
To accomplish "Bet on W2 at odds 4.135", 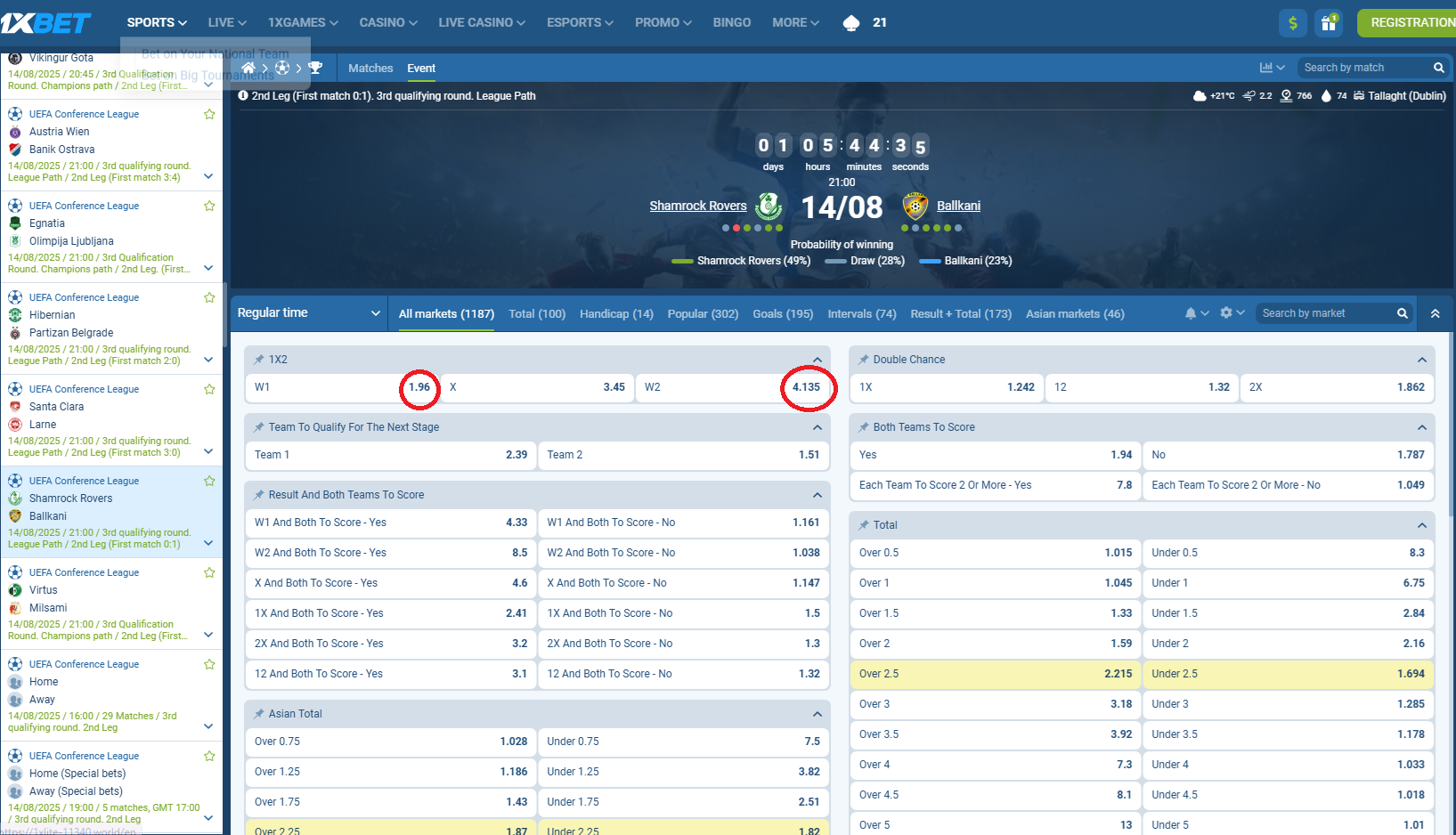I will pyautogui.click(x=732, y=387).
